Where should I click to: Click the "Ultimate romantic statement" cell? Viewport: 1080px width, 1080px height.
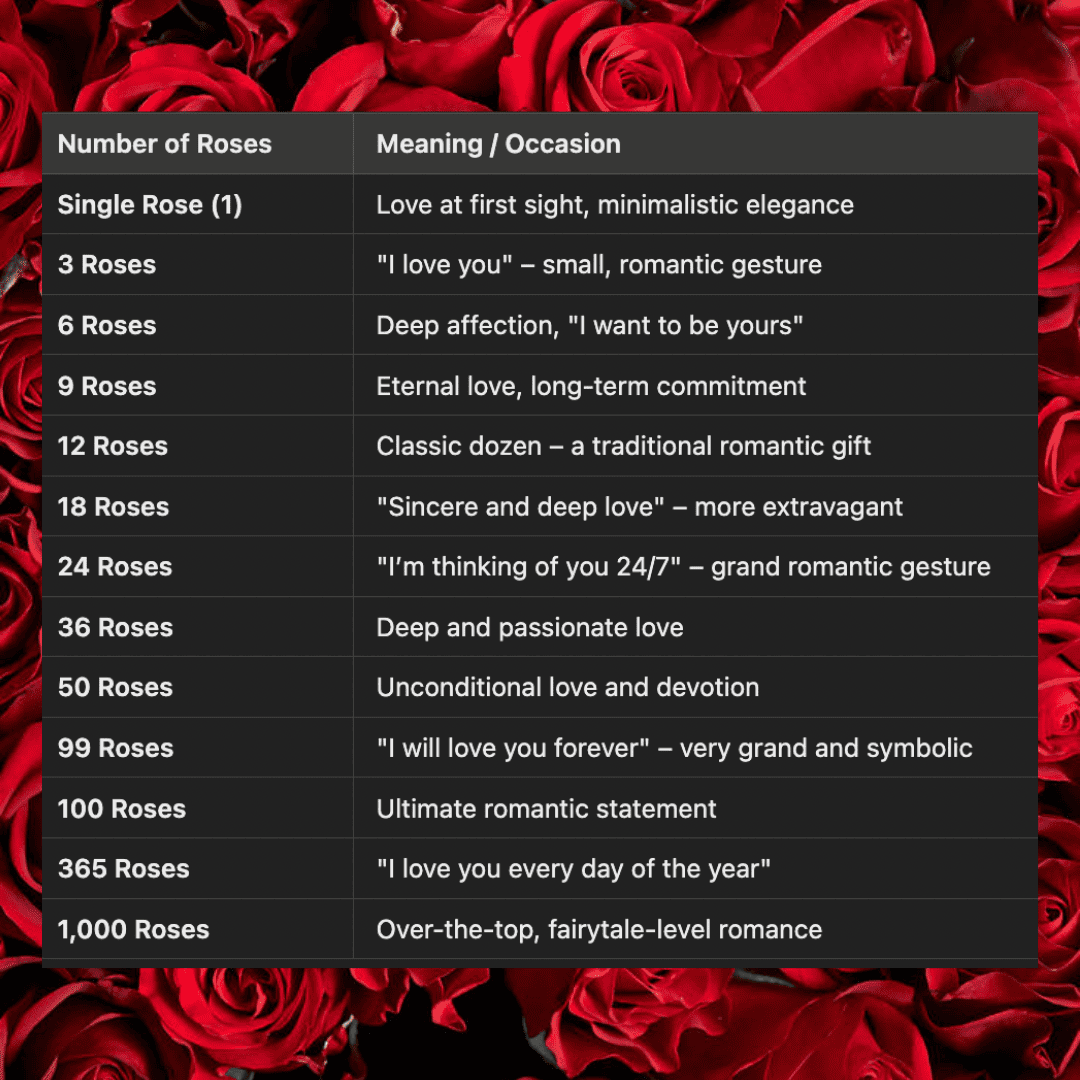tap(546, 809)
